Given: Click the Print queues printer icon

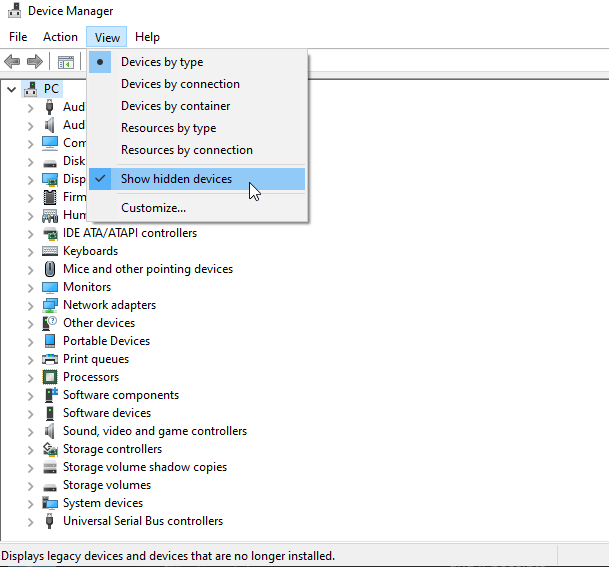Looking at the screenshot, I should (x=50, y=359).
